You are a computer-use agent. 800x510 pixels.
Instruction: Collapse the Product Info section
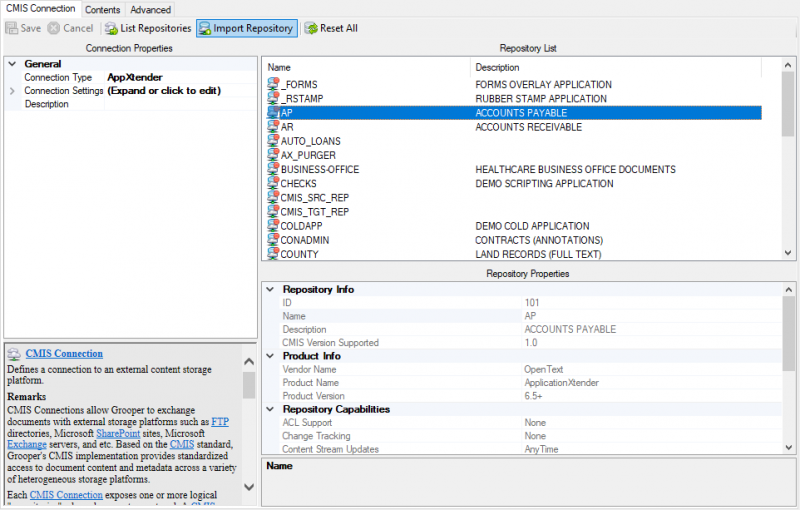pos(270,356)
